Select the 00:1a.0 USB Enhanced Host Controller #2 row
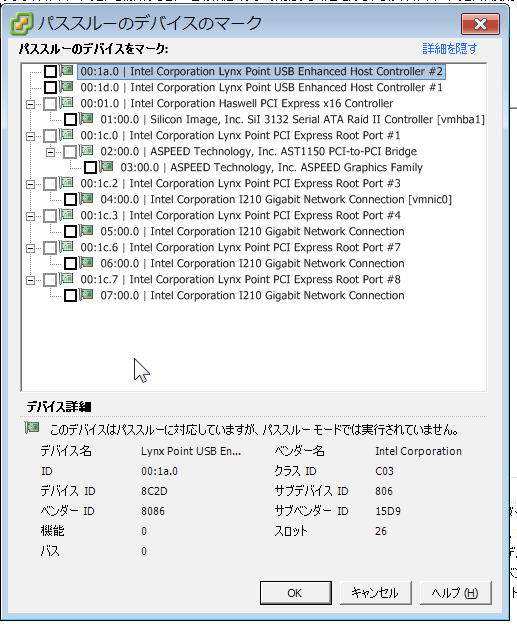Image resolution: width=517 pixels, height=626 pixels. click(261, 71)
